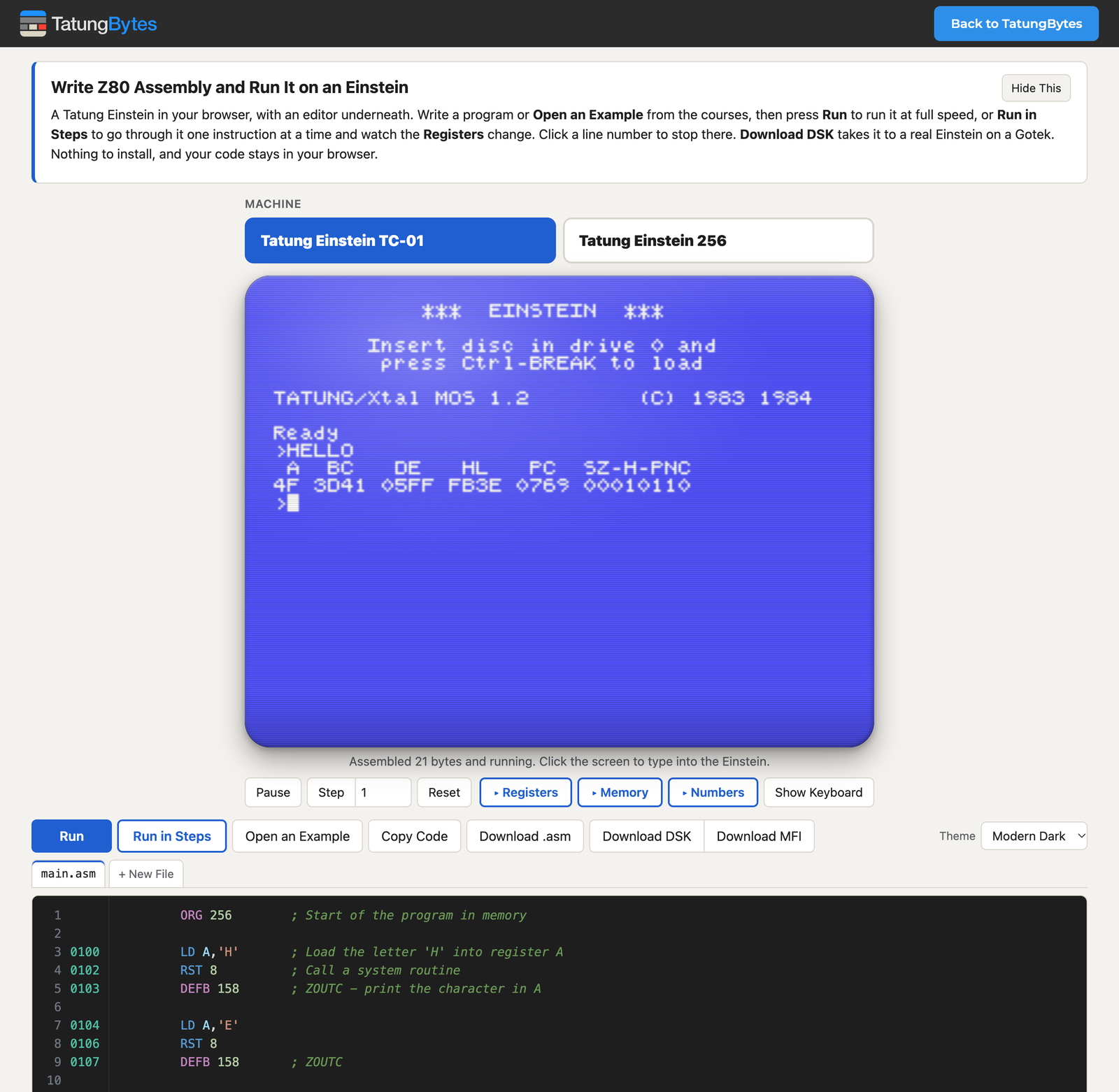
Task: Download MFI image
Action: [759, 836]
